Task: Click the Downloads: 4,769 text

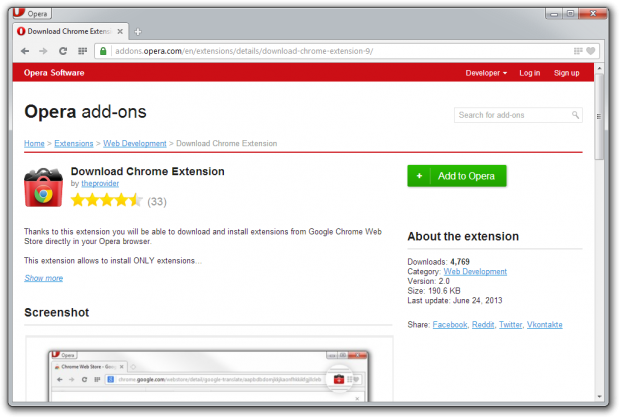Action: click(x=439, y=262)
